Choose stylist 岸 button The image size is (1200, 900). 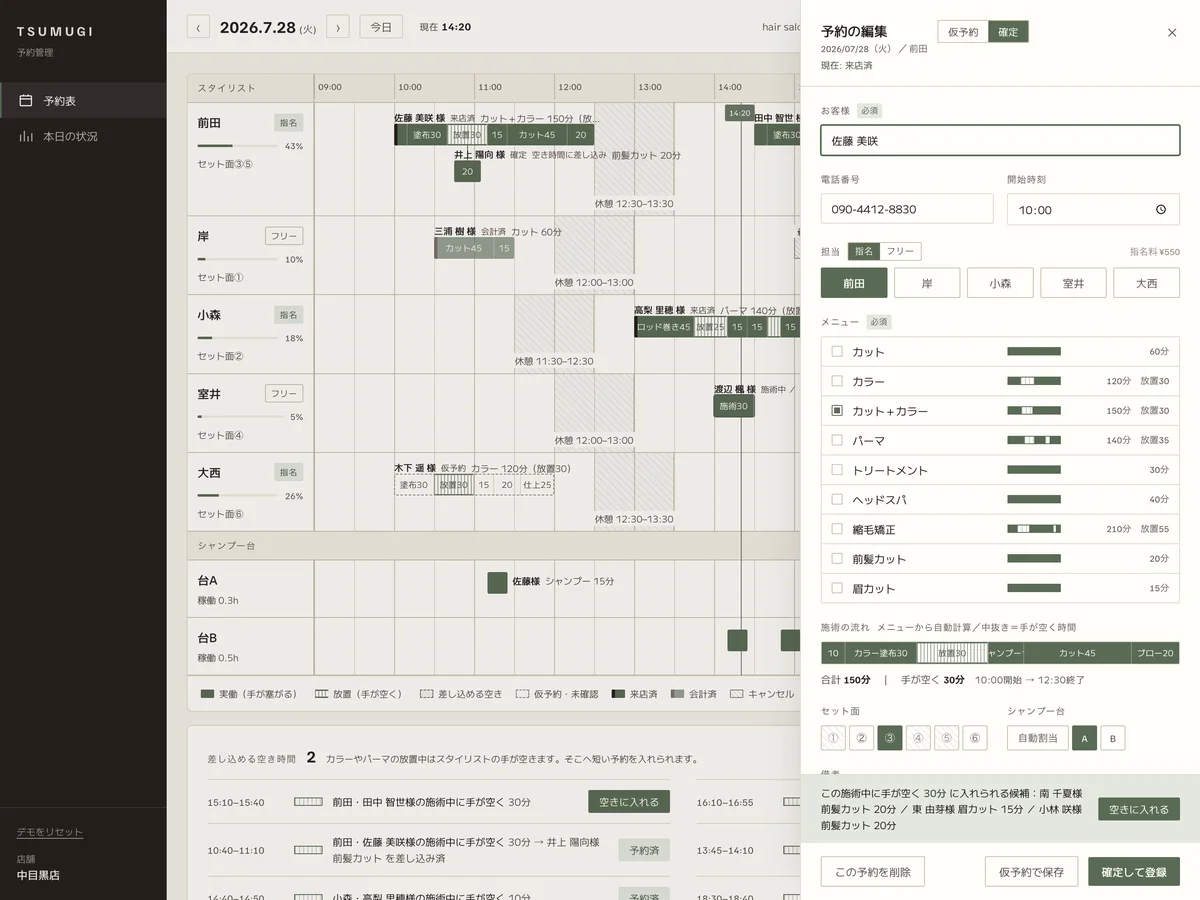point(927,283)
